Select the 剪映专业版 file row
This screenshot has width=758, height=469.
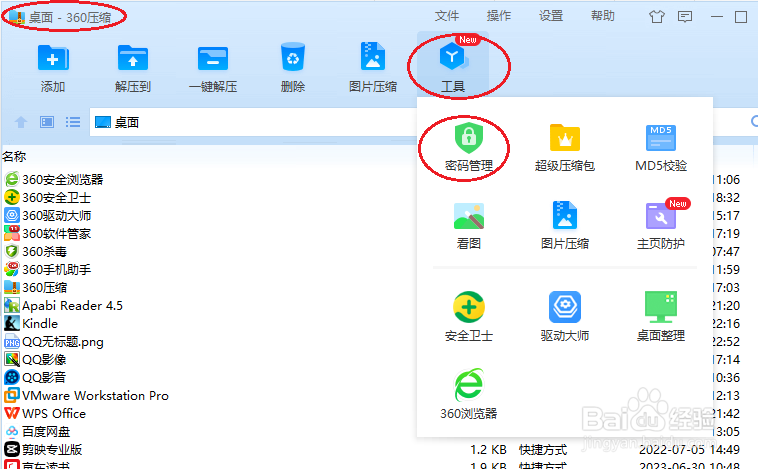[43, 450]
